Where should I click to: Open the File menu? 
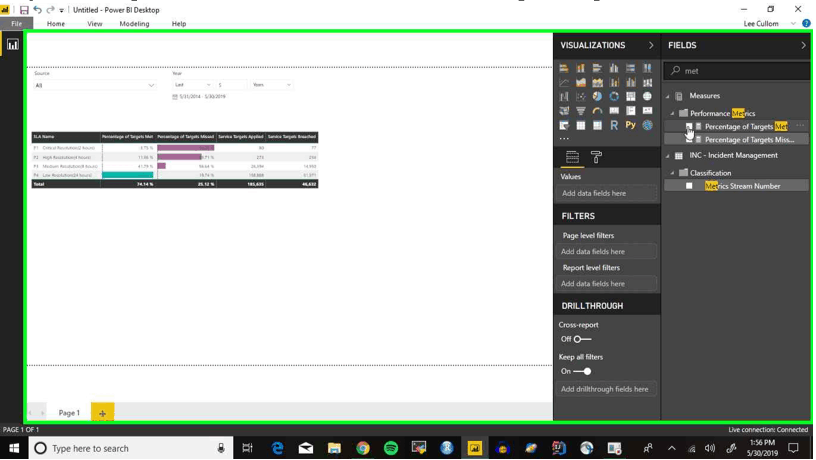[17, 23]
